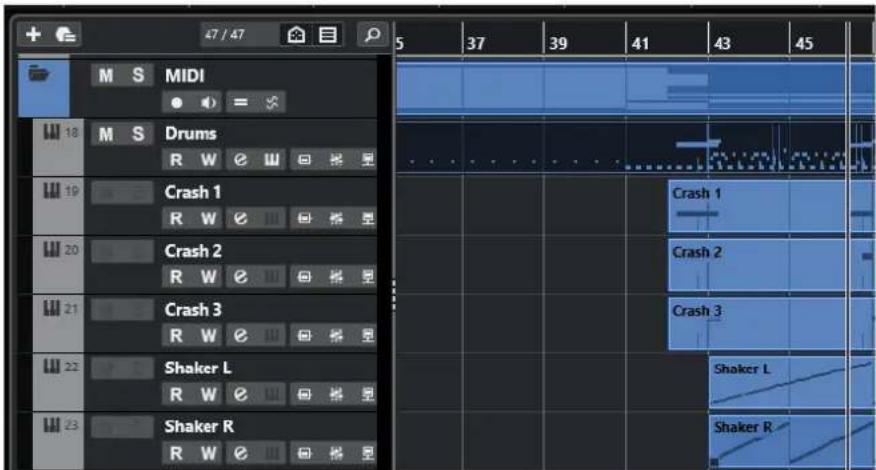Collapse the MIDI folder track icon

coord(39,73)
